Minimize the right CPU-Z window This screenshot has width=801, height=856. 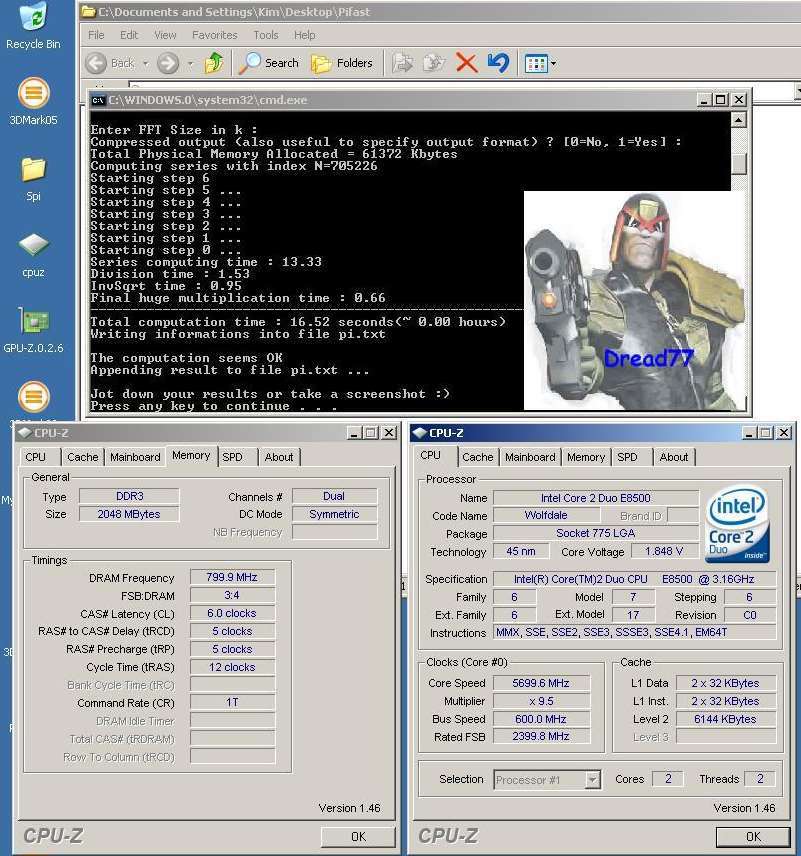pyautogui.click(x=749, y=433)
